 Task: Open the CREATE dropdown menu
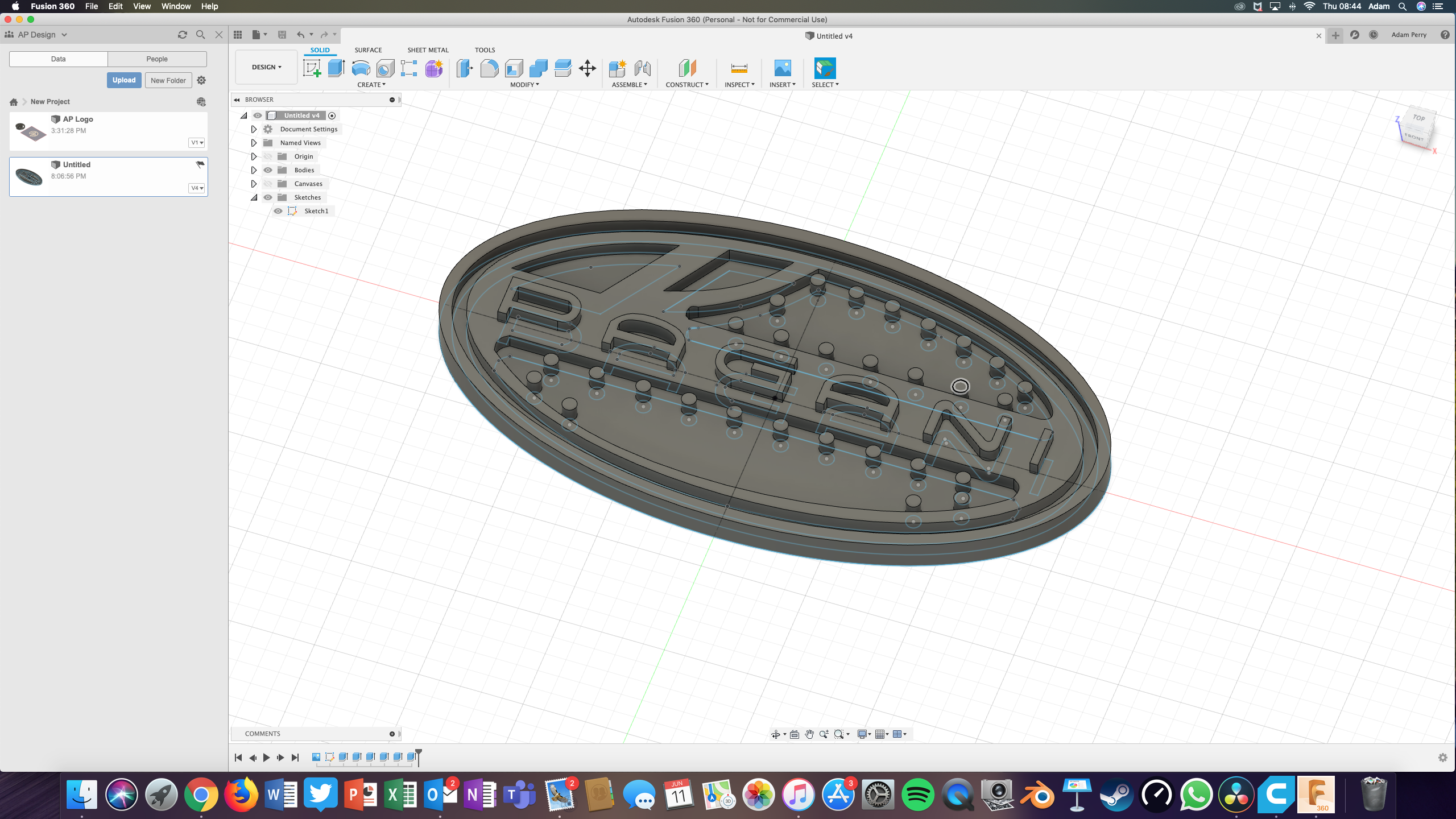click(x=371, y=85)
